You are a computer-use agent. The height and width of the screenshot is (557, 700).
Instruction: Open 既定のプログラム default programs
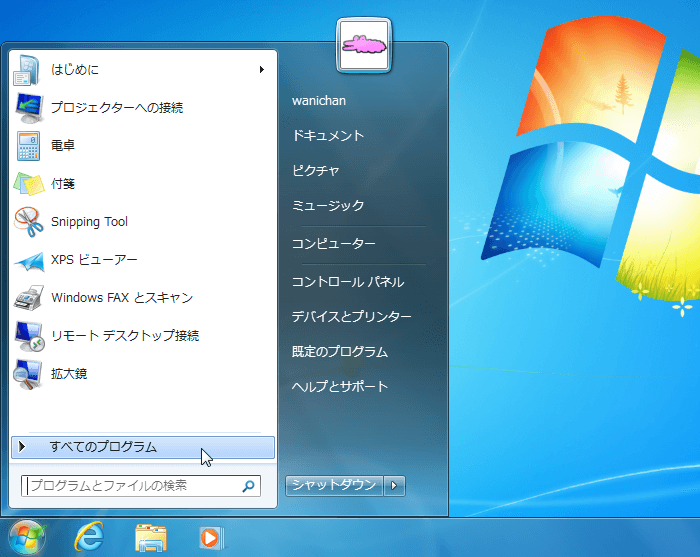(340, 352)
